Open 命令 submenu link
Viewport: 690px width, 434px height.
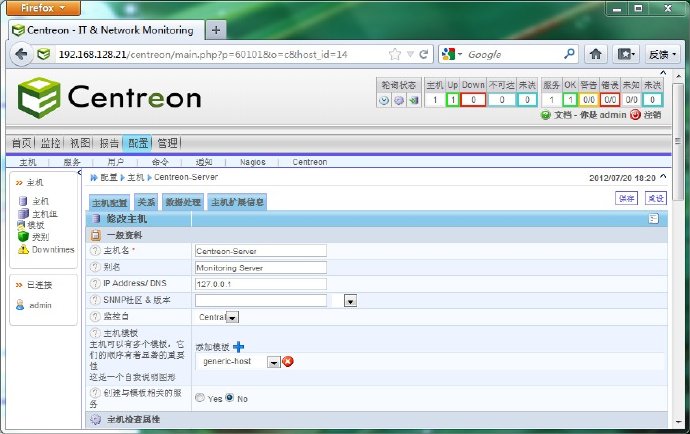pyautogui.click(x=160, y=162)
